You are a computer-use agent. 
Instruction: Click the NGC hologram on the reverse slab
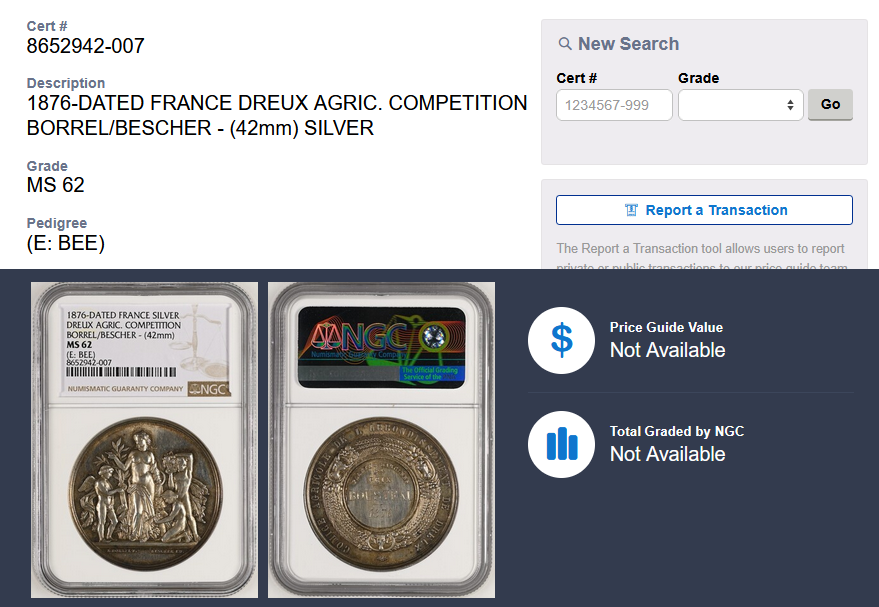tap(382, 347)
